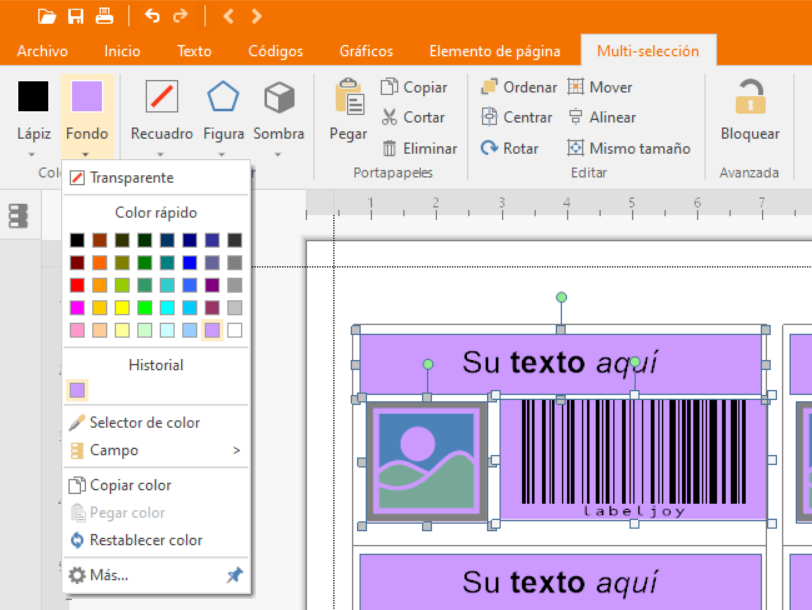Screen dimensions: 812x610
Task: Click Copiar in Portapapeles group
Action: pyautogui.click(x=414, y=88)
